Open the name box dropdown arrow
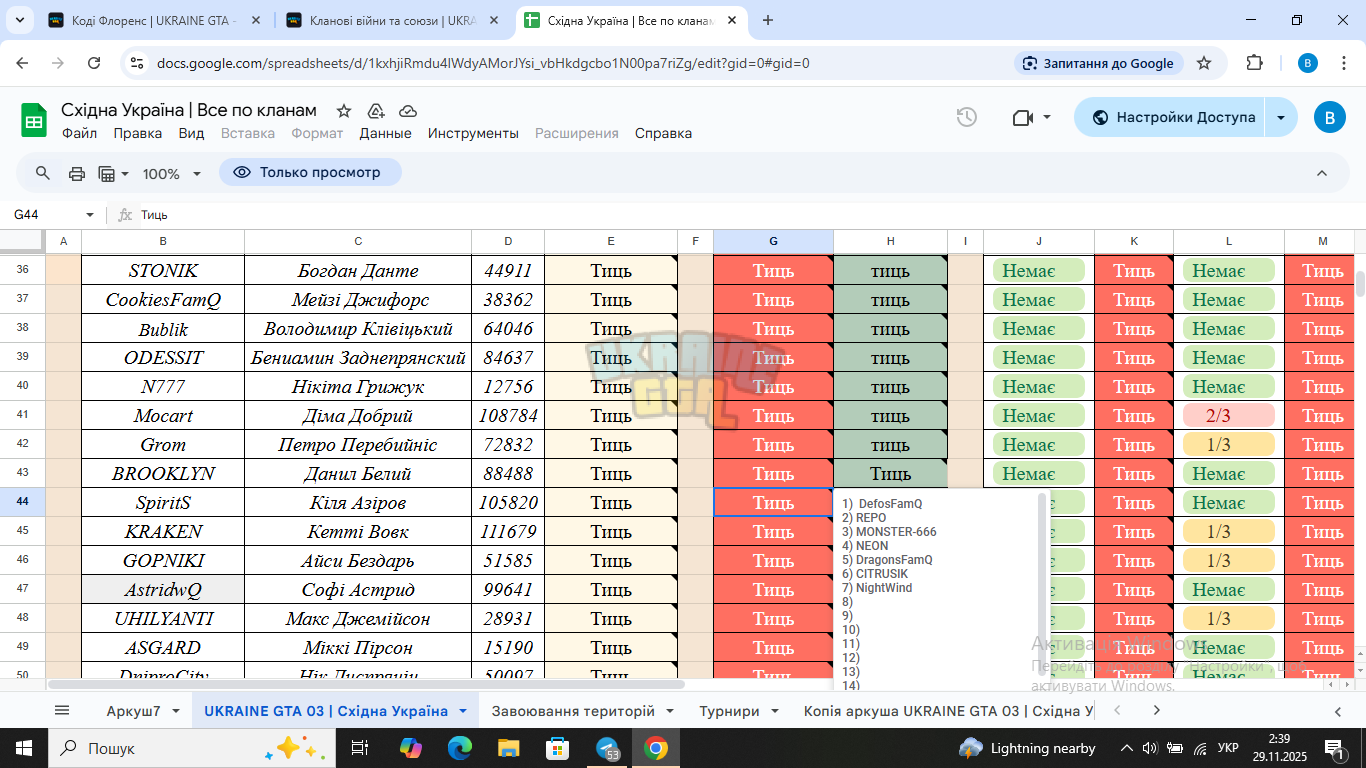Image resolution: width=1366 pixels, height=768 pixels. click(x=90, y=215)
